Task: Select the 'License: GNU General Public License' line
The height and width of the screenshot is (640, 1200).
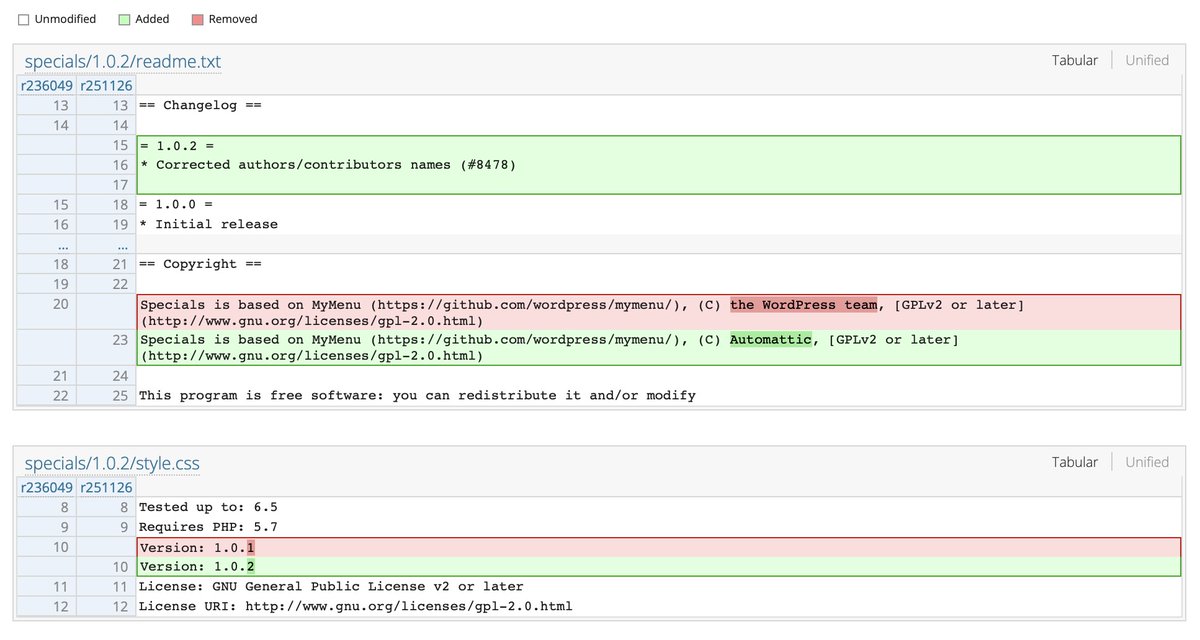Action: (x=658, y=587)
